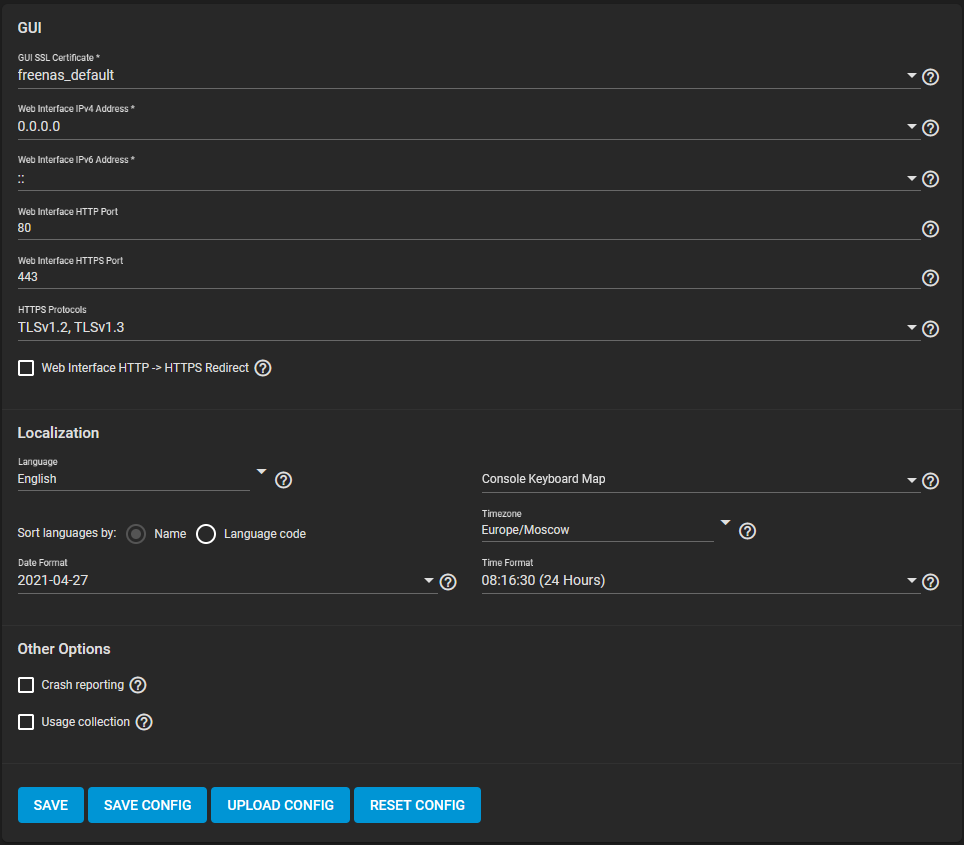Expand Web Interface IPv4 Address dropdown
Screen dimensions: 964x845
912,127
